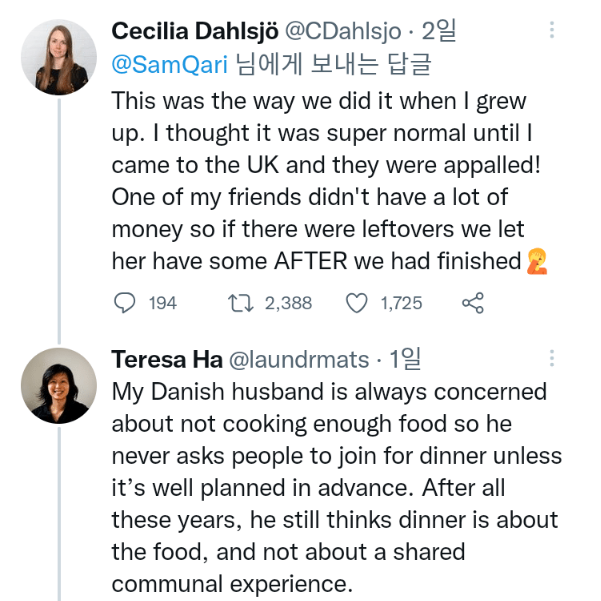The width and height of the screenshot is (601, 601).
Task: Like Cecilia's tweet with the heart icon
Action: (356, 303)
